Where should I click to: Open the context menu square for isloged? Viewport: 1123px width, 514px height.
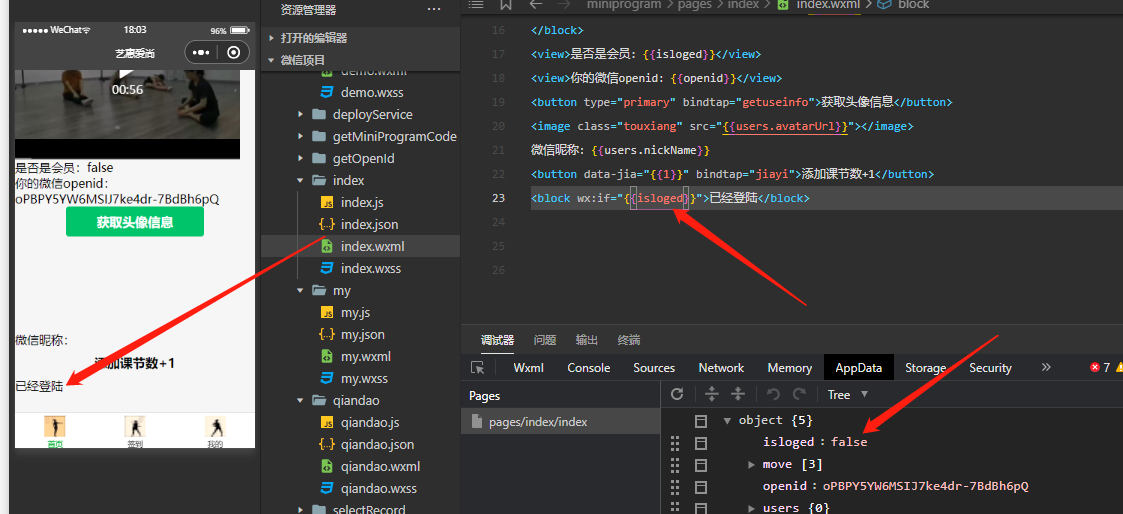(x=702, y=442)
